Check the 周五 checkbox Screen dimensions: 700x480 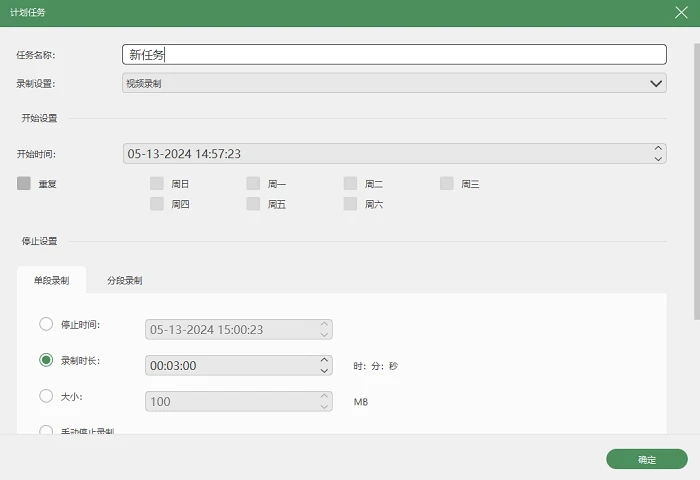253,204
